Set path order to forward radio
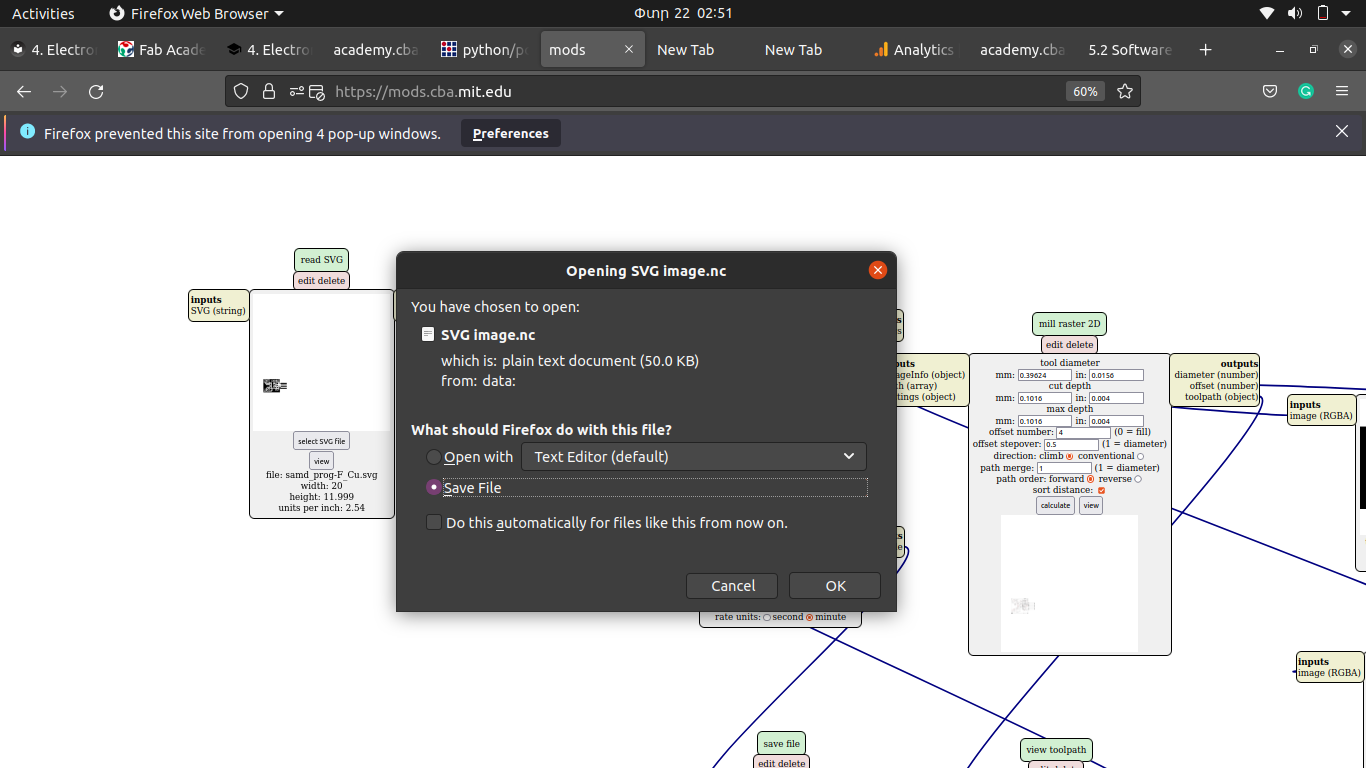 coord(1090,479)
